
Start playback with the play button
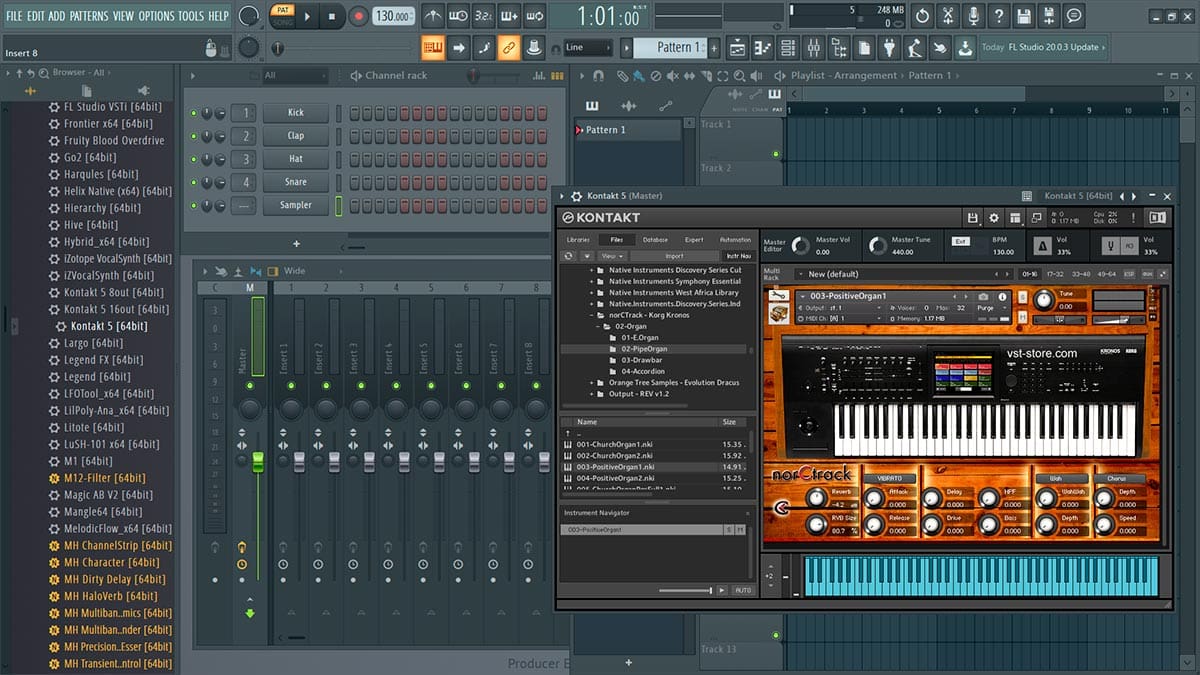(x=307, y=16)
